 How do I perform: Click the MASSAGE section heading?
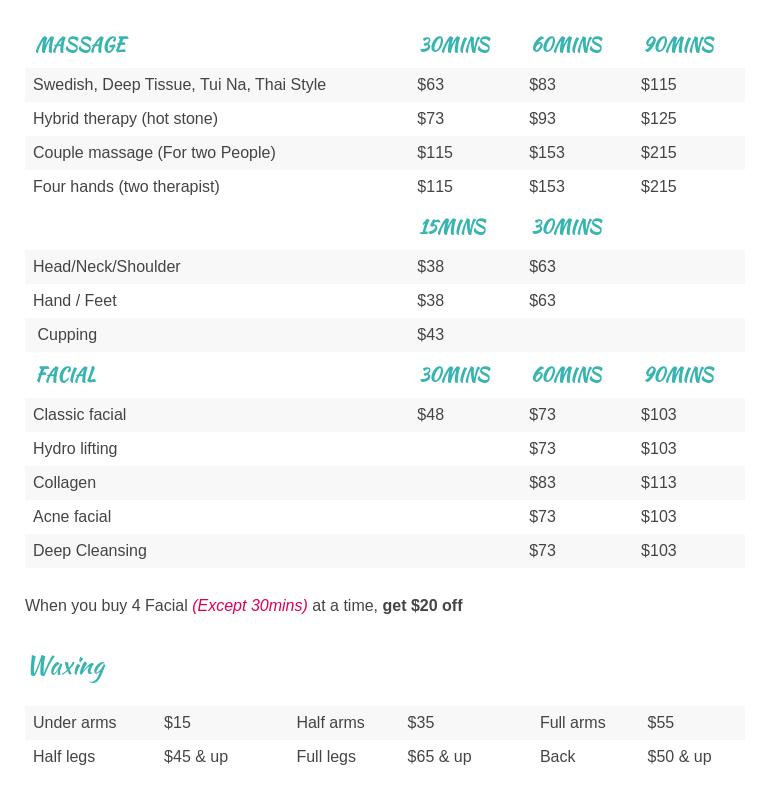tap(81, 45)
